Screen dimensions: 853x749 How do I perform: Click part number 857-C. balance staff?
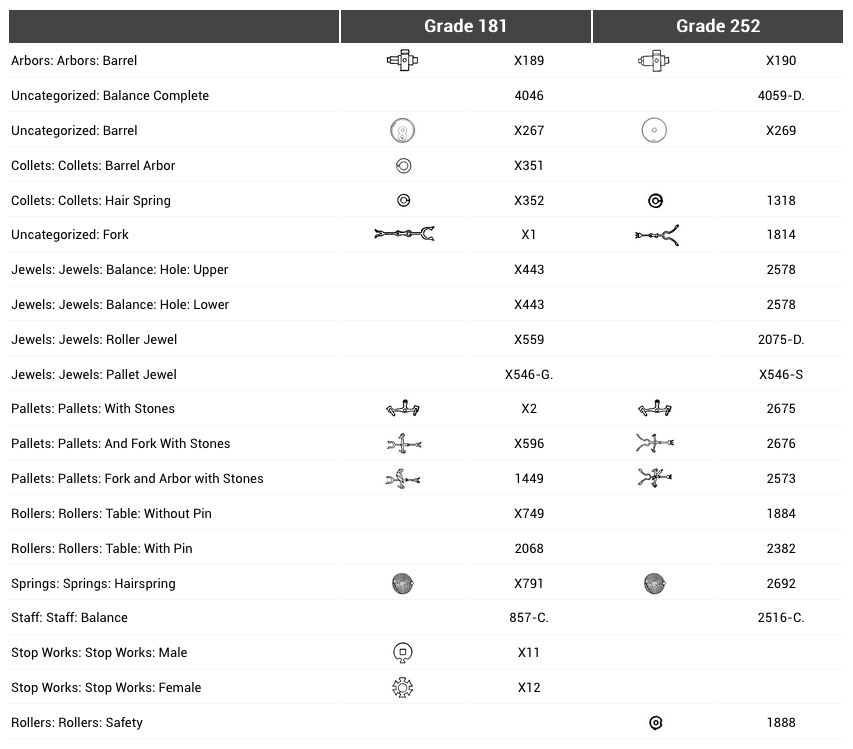[529, 618]
